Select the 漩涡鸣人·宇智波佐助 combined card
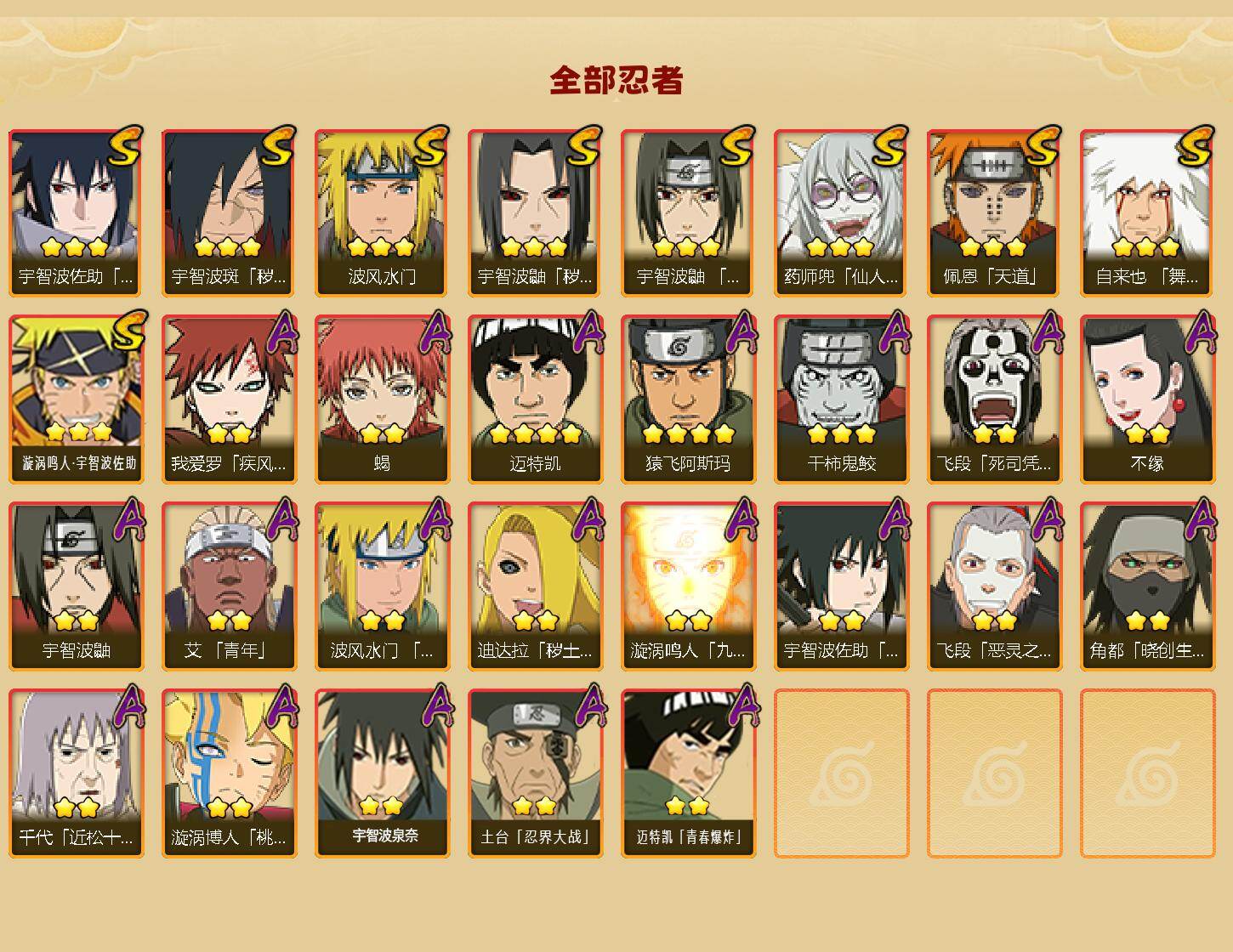 [76, 399]
